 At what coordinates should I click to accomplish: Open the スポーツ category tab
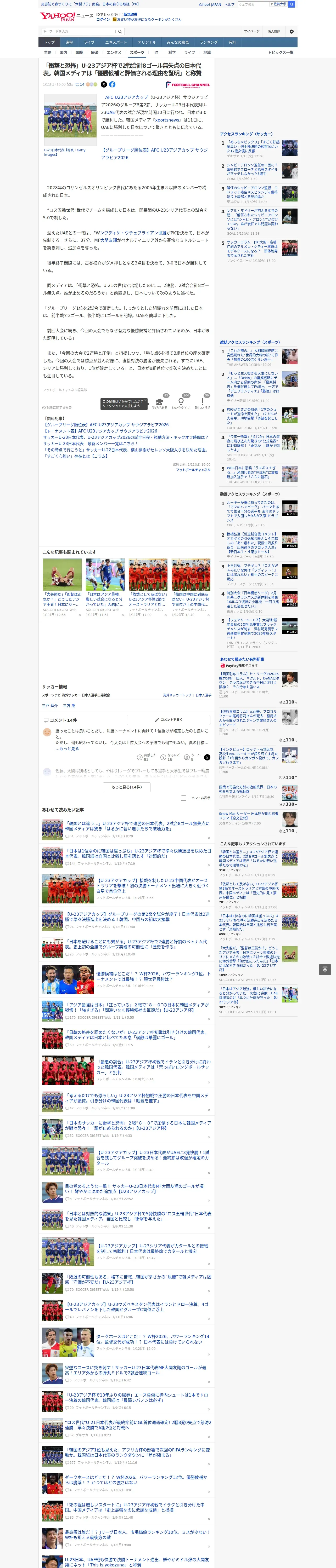tap(137, 52)
